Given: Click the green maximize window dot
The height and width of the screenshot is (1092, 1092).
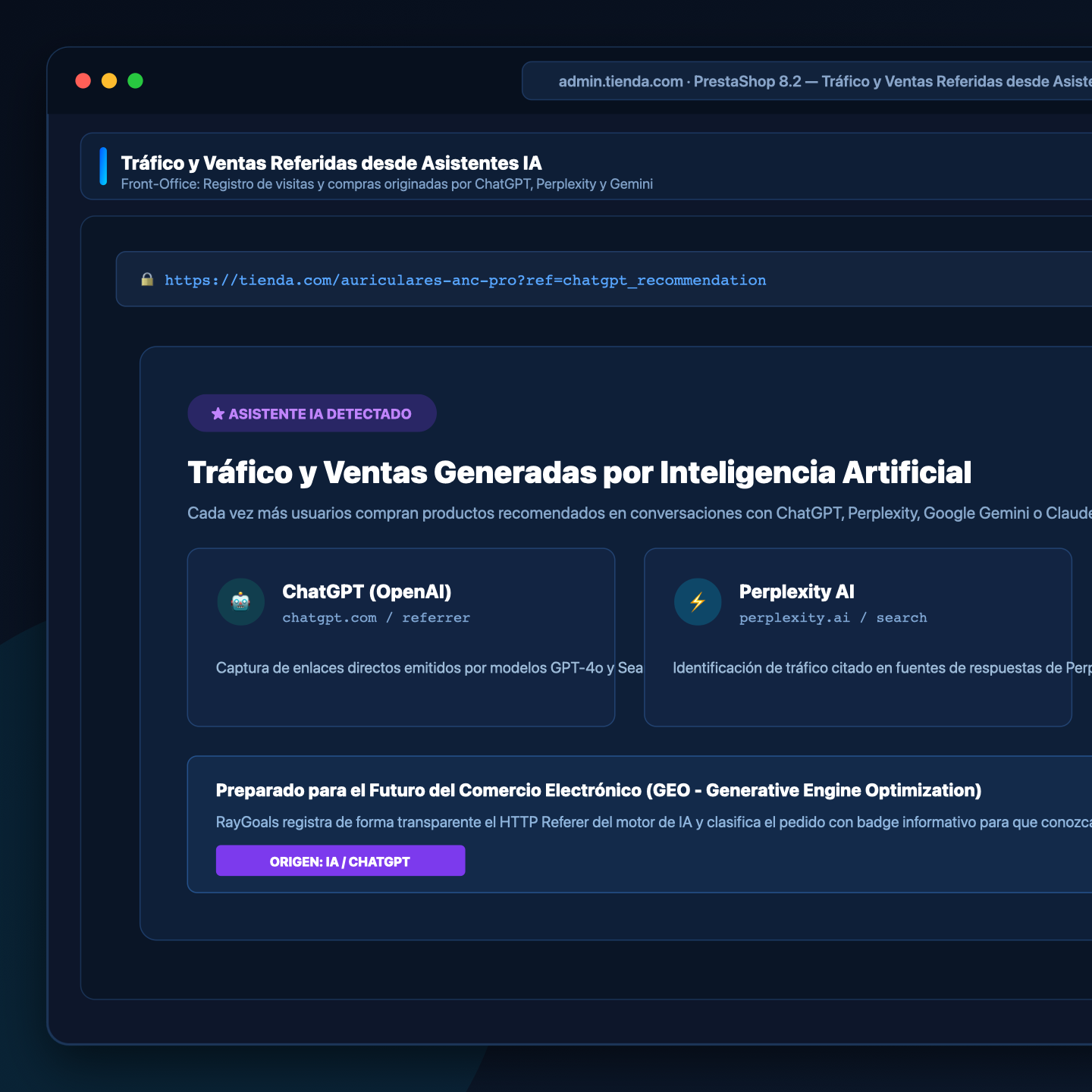Looking at the screenshot, I should point(135,80).
